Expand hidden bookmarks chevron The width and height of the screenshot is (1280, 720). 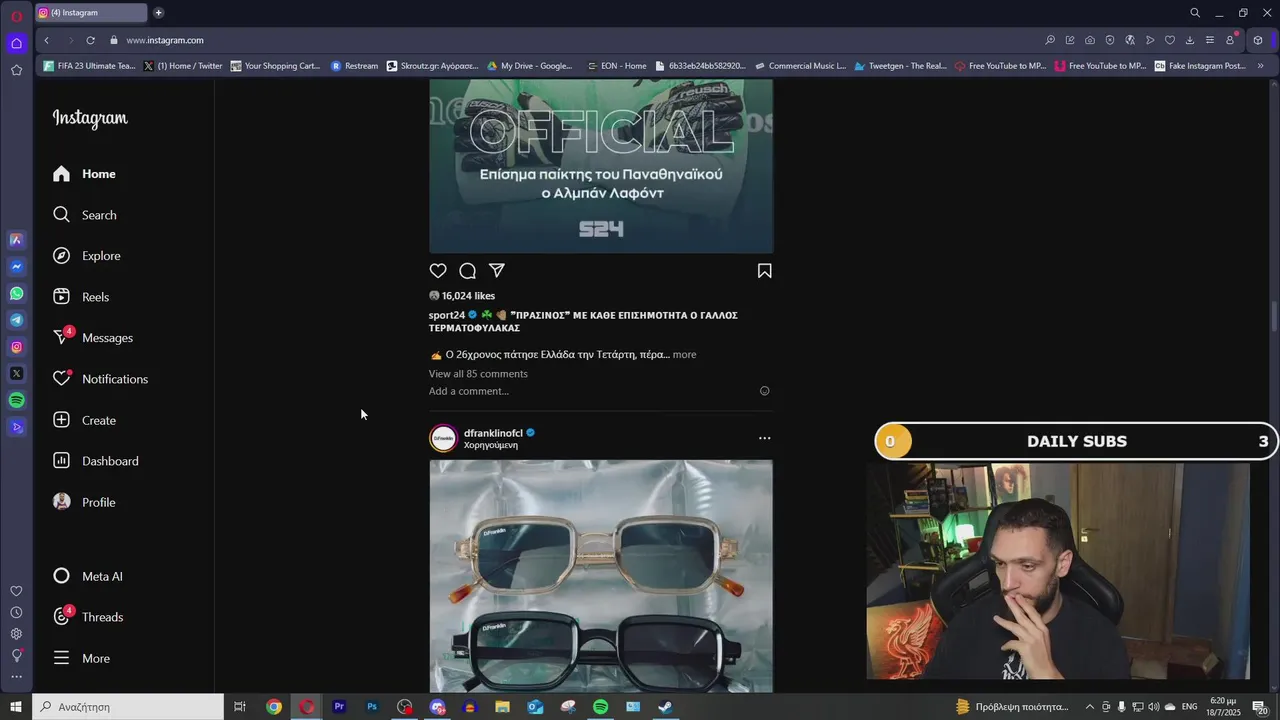[x=1260, y=66]
